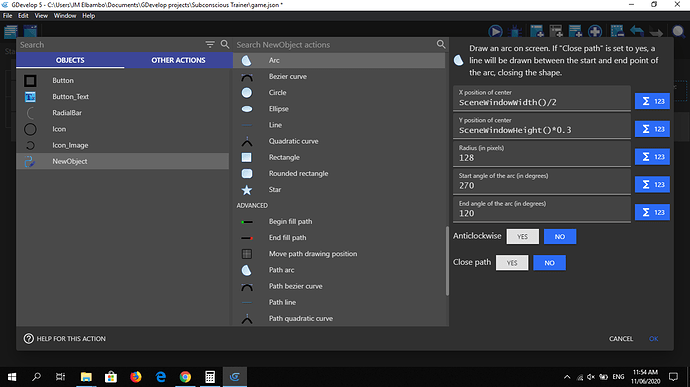Switch to the Other Actions tab
The width and height of the screenshot is (690, 387).
[178, 60]
